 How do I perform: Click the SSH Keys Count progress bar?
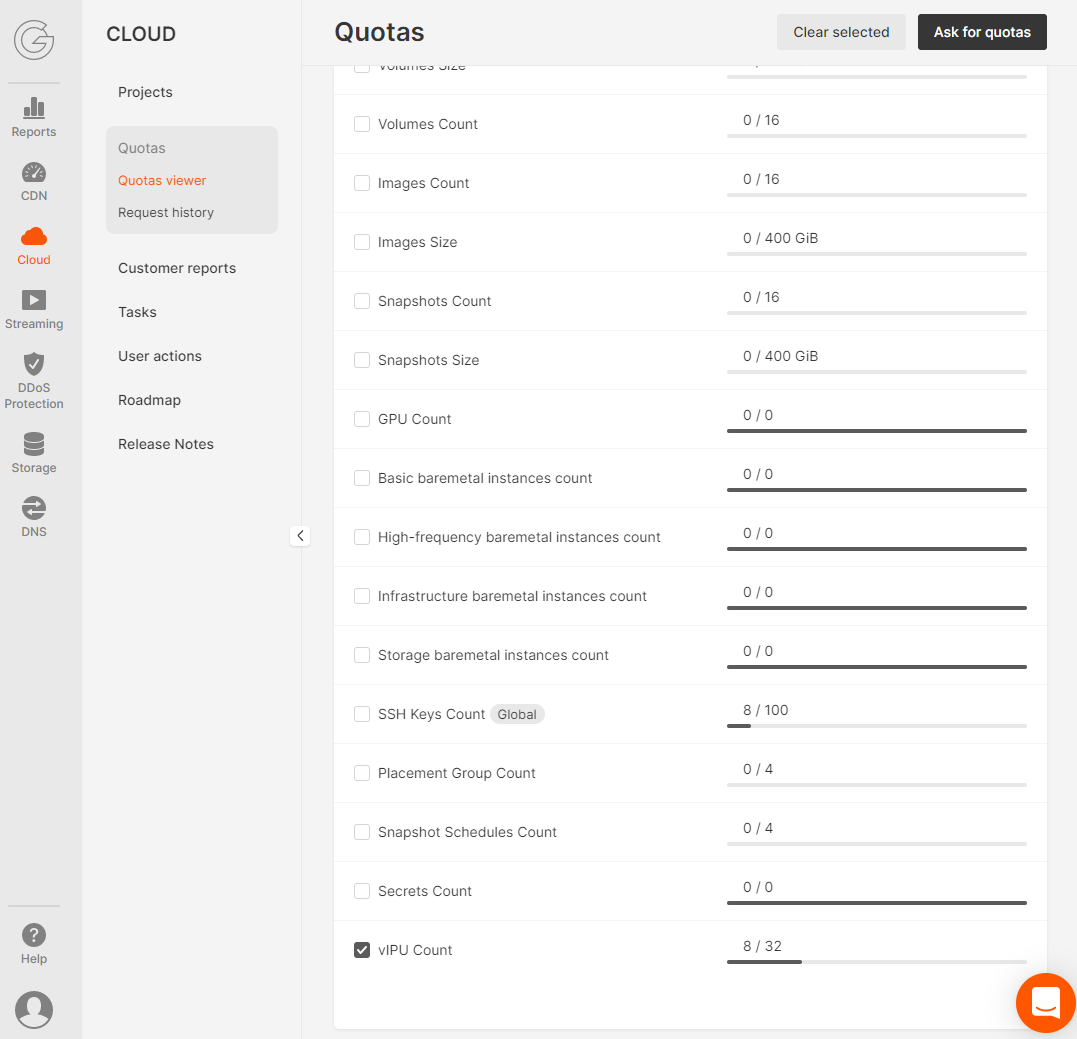pos(876,728)
